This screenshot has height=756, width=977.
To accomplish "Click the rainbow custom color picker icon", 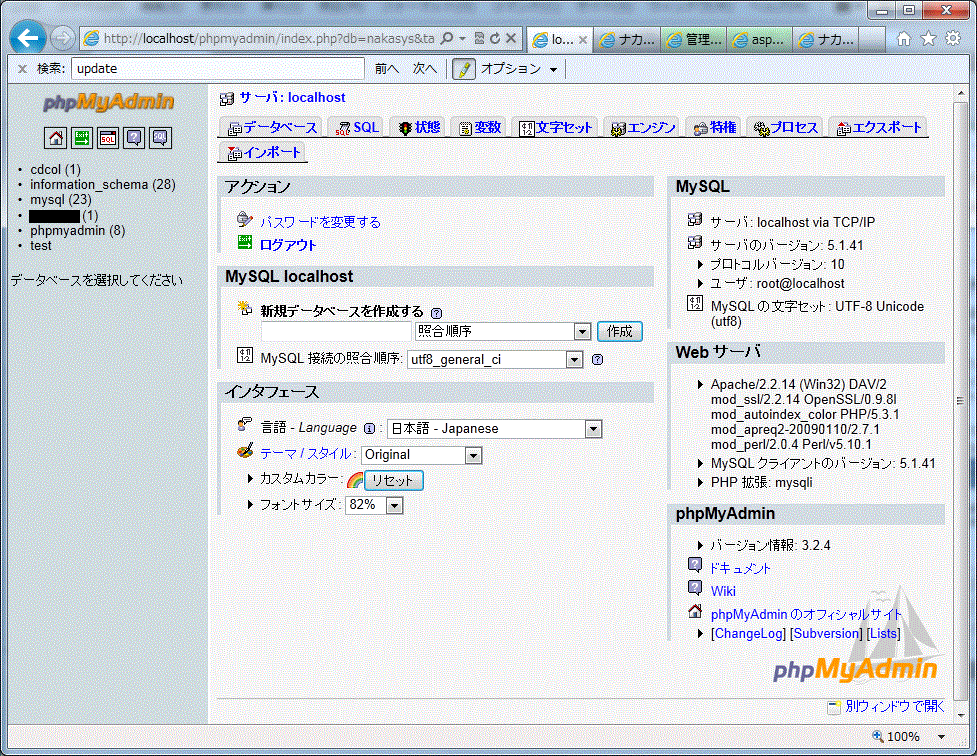I will coord(354,481).
